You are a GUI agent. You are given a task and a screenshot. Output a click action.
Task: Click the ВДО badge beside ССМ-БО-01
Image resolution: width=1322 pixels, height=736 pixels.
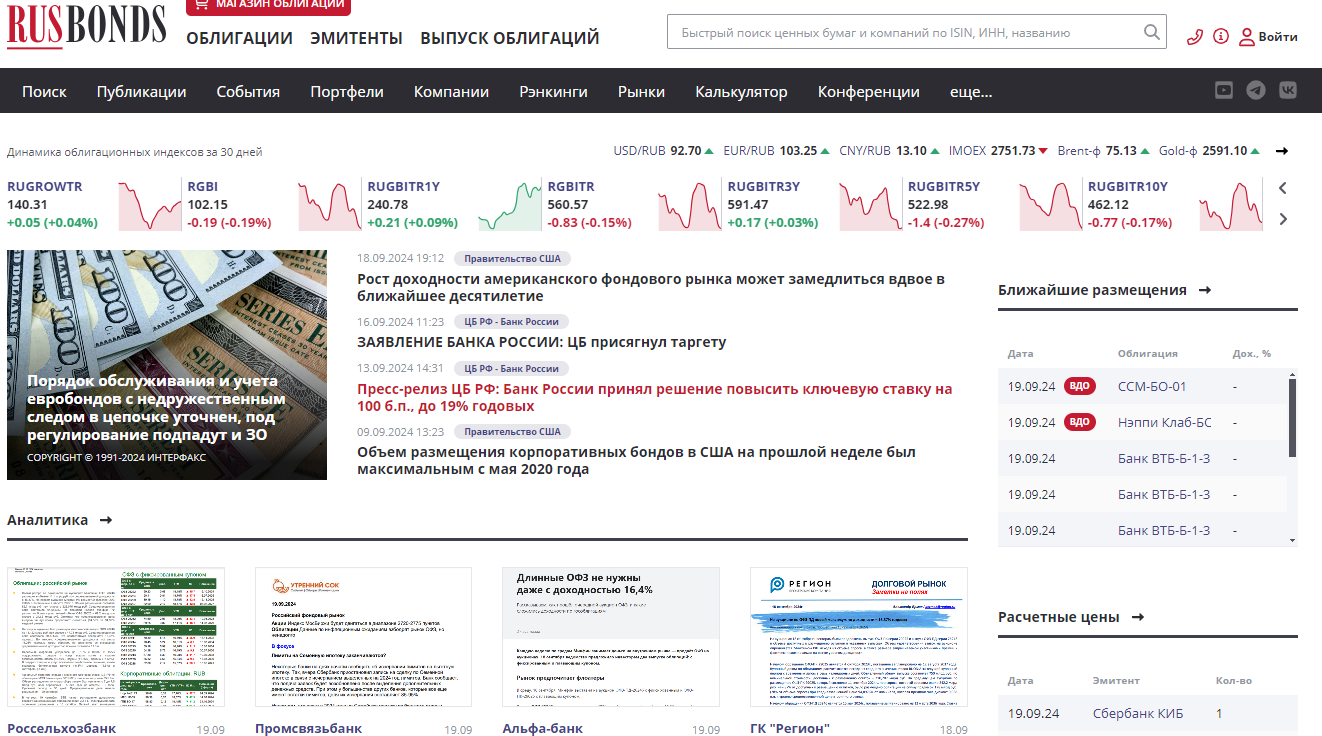[x=1080, y=386]
